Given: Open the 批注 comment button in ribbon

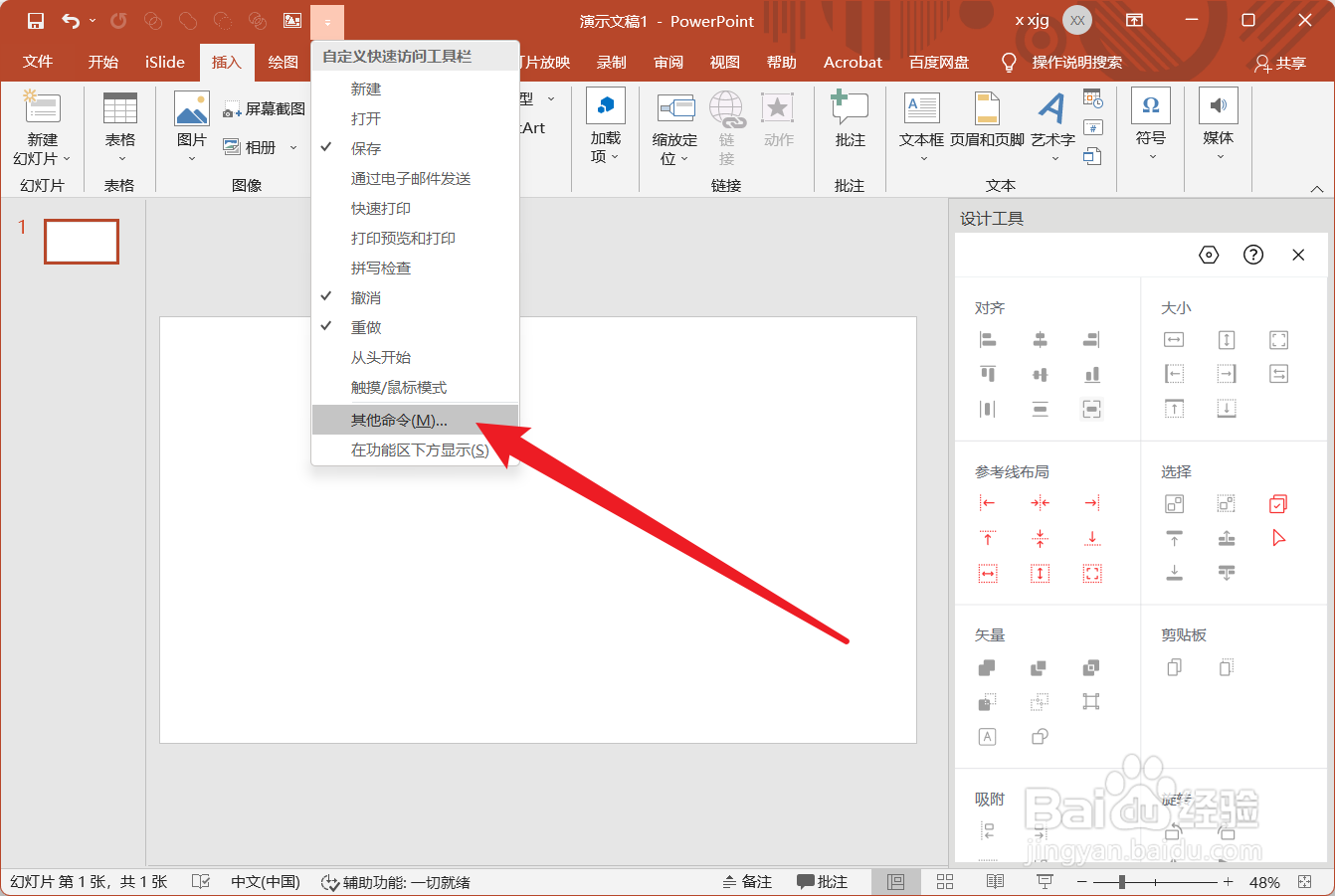Looking at the screenshot, I should (850, 120).
